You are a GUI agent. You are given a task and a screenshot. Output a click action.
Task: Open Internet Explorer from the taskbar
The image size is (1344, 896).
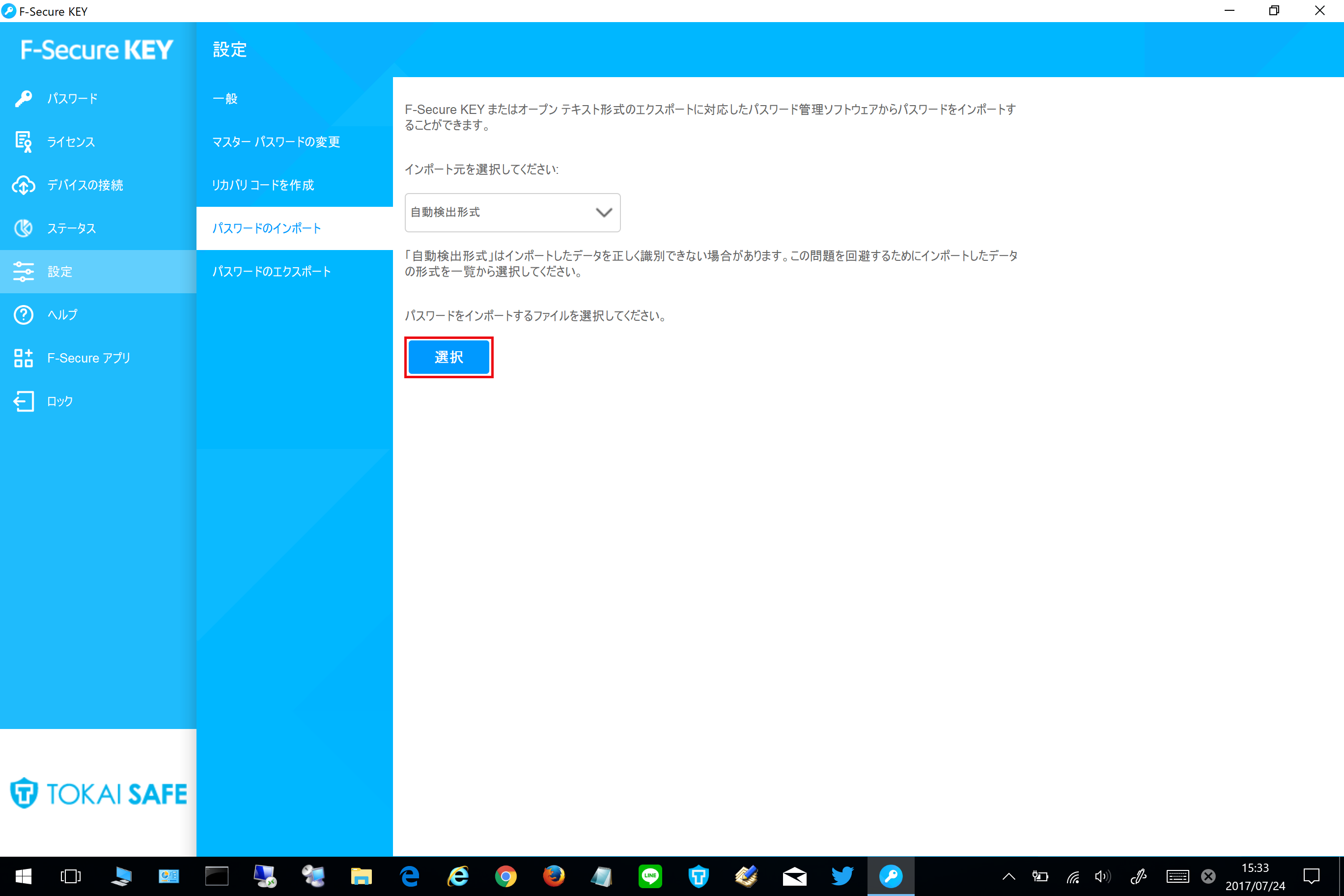[458, 876]
